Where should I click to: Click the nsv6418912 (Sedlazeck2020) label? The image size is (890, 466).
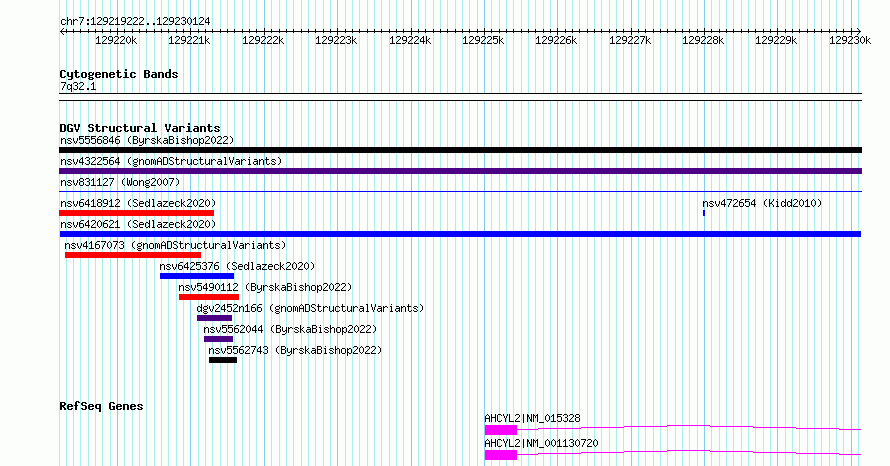point(138,203)
